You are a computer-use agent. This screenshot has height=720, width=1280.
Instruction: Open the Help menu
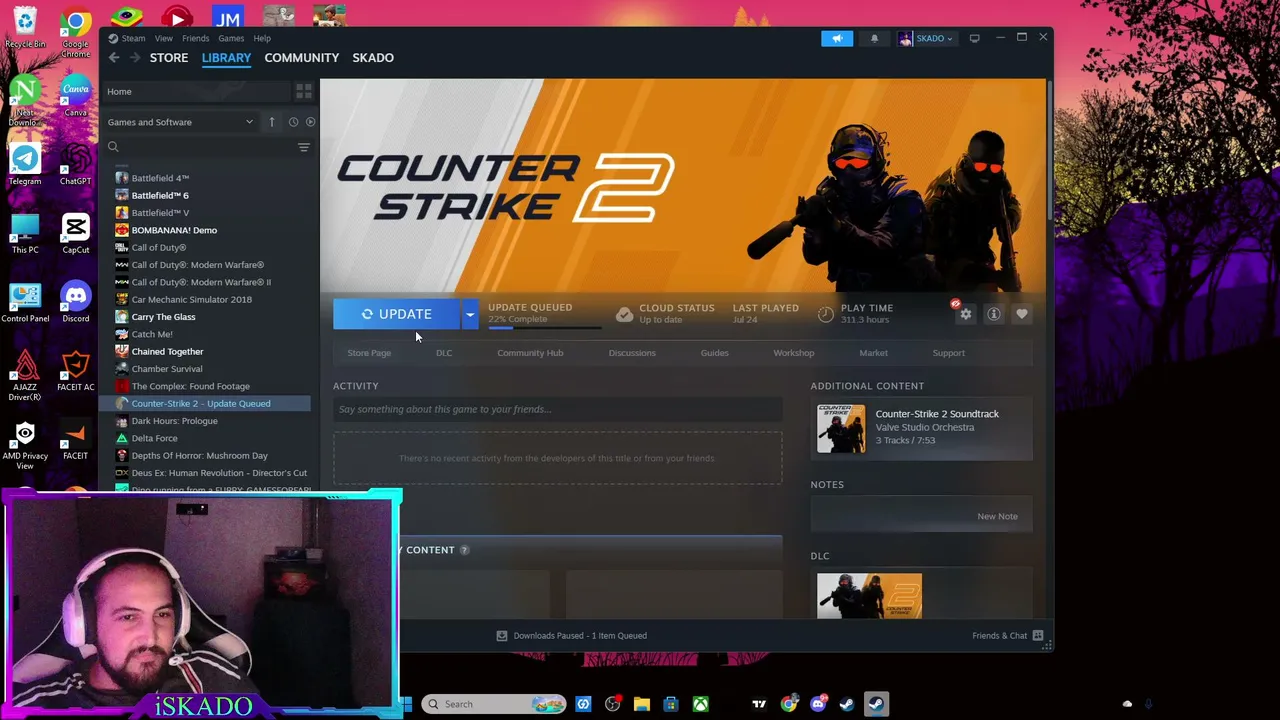click(262, 38)
